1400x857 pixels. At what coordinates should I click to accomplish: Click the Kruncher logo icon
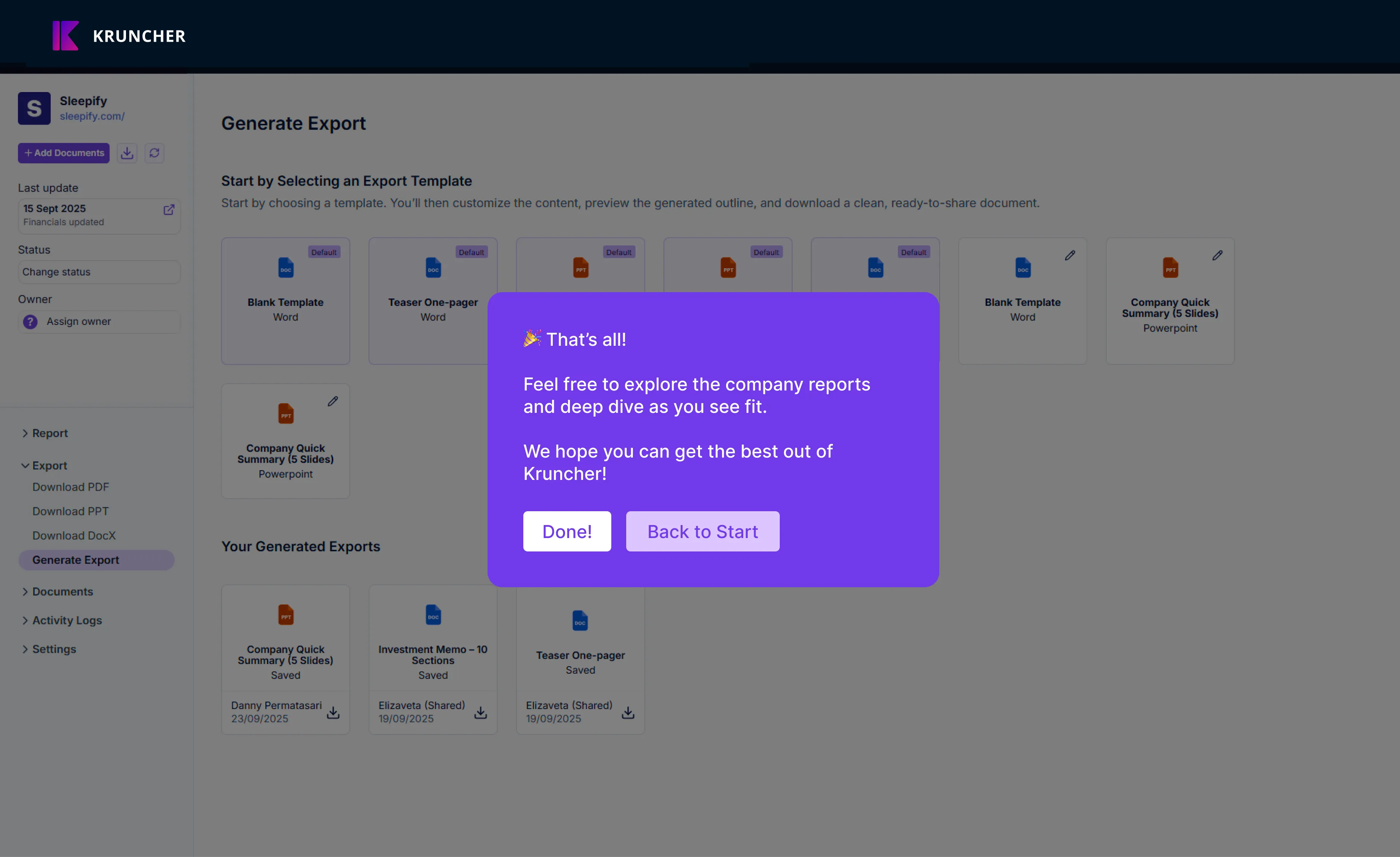coord(65,36)
